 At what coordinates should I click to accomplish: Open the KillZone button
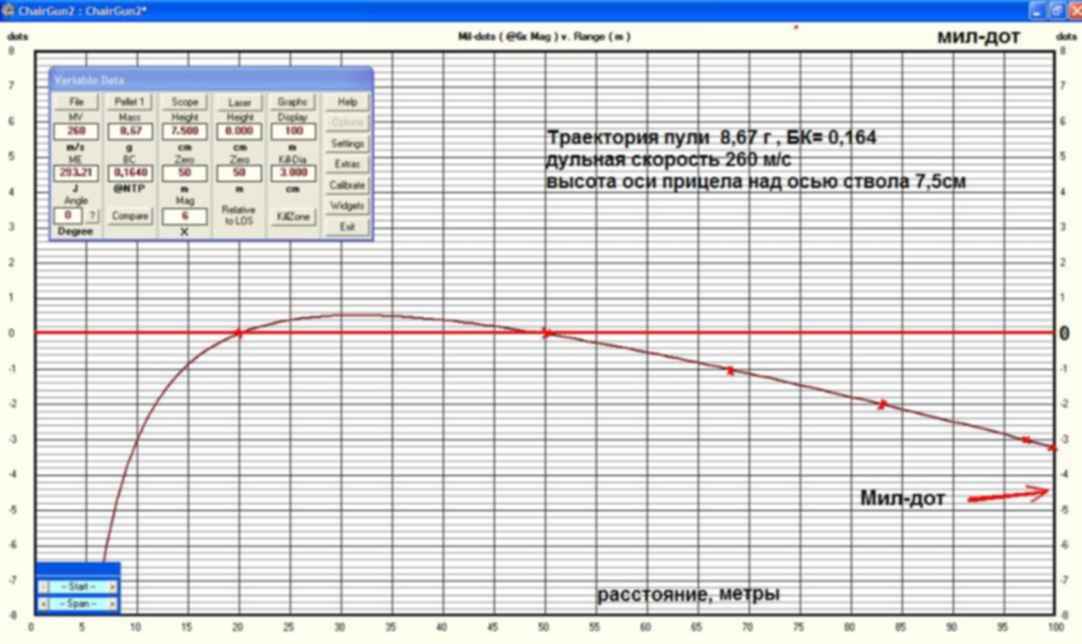coord(293,216)
